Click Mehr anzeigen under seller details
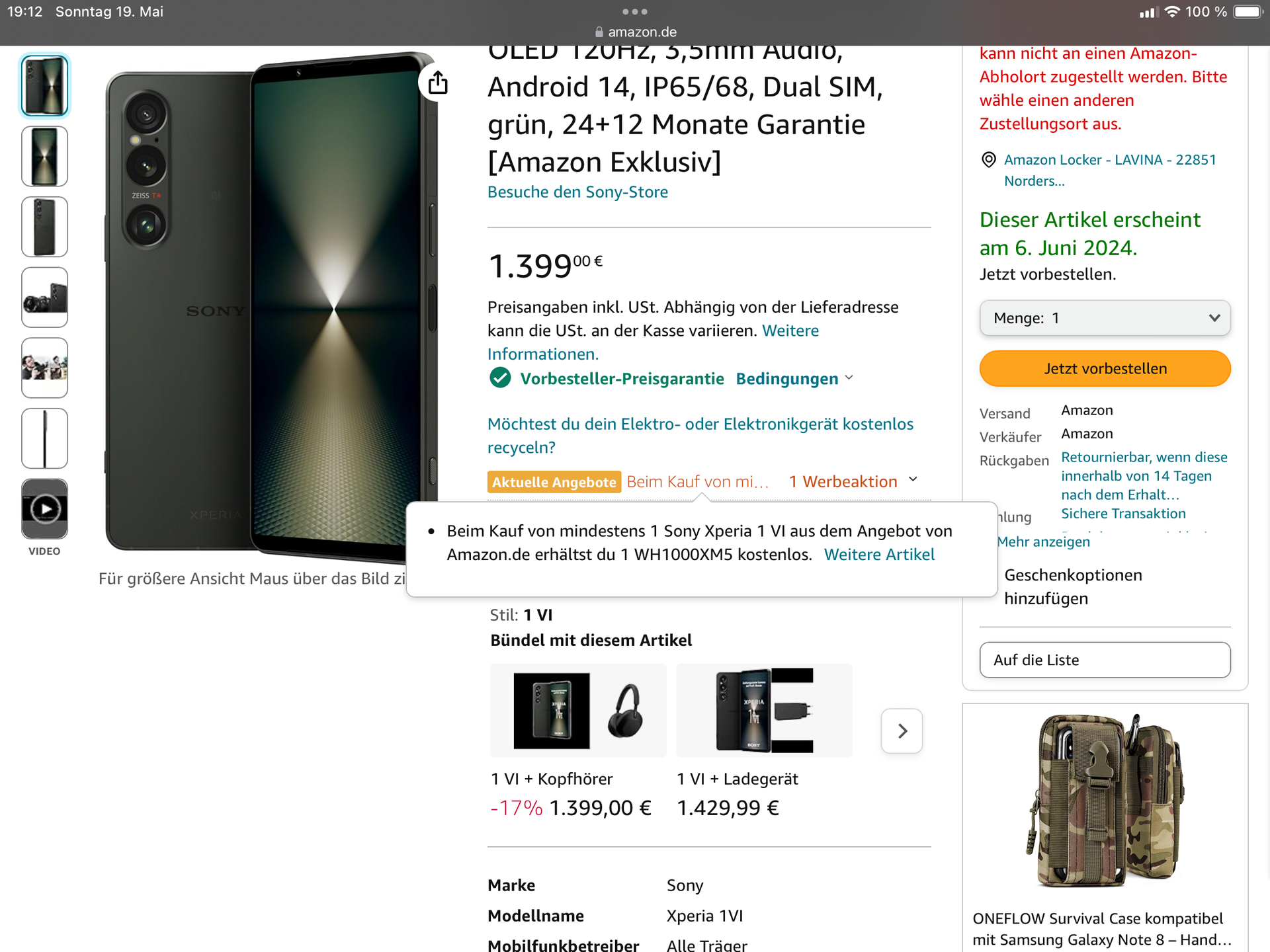This screenshot has width=1270, height=952. click(1044, 541)
